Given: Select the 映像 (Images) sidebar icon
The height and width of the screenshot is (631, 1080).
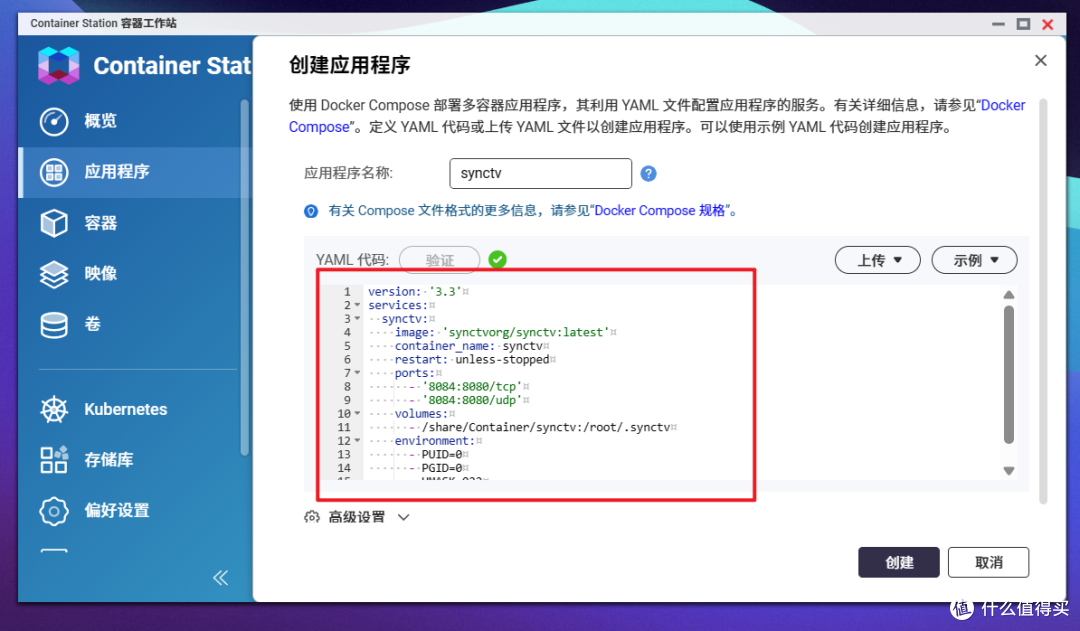Looking at the screenshot, I should 54,273.
